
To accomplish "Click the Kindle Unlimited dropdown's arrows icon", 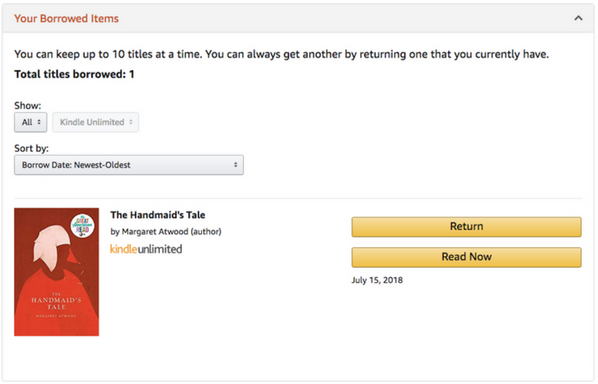I will 131,122.
